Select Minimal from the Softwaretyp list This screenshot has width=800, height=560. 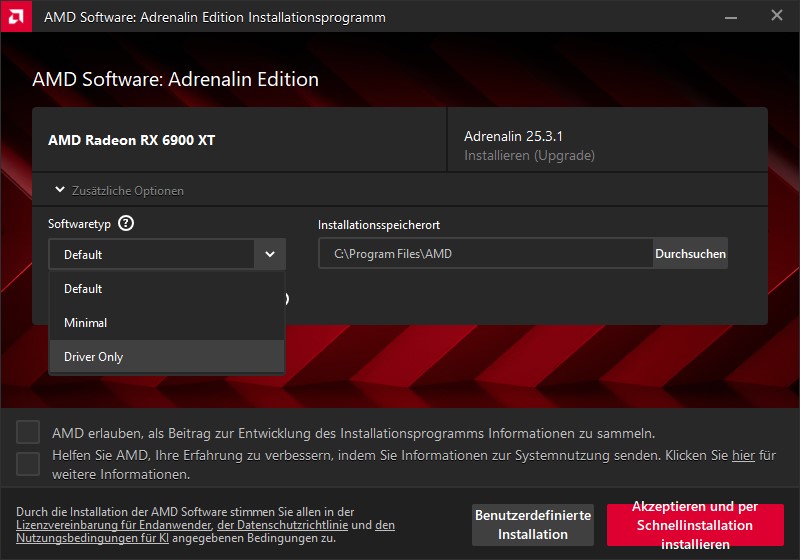(166, 323)
